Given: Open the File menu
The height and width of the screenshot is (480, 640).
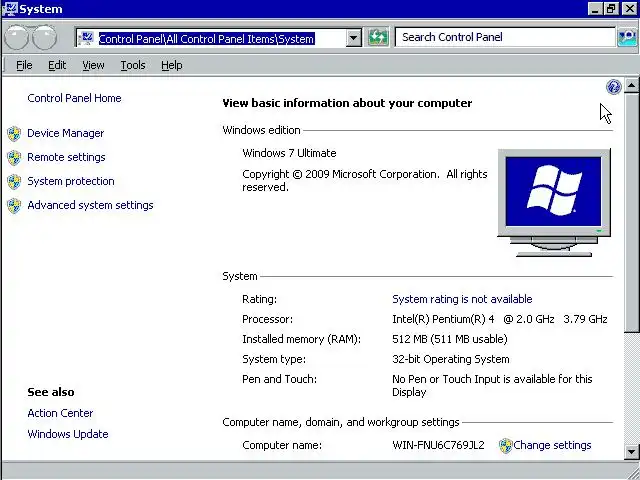Looking at the screenshot, I should coord(24,65).
